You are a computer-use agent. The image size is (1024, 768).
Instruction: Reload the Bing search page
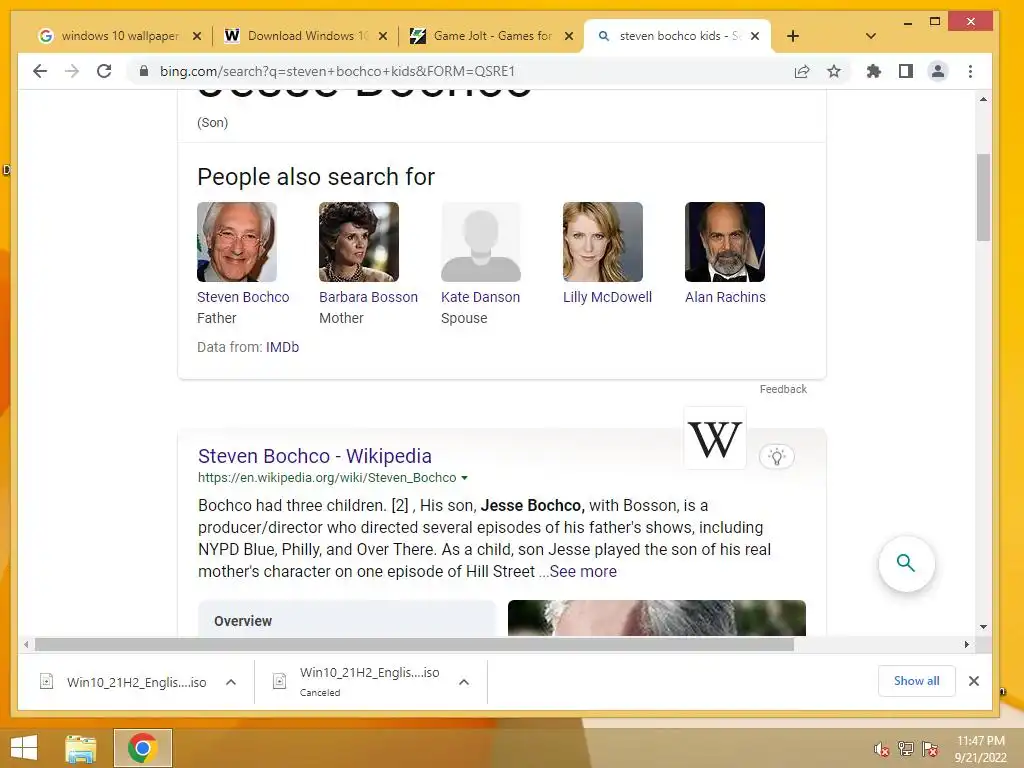pyautogui.click(x=104, y=71)
